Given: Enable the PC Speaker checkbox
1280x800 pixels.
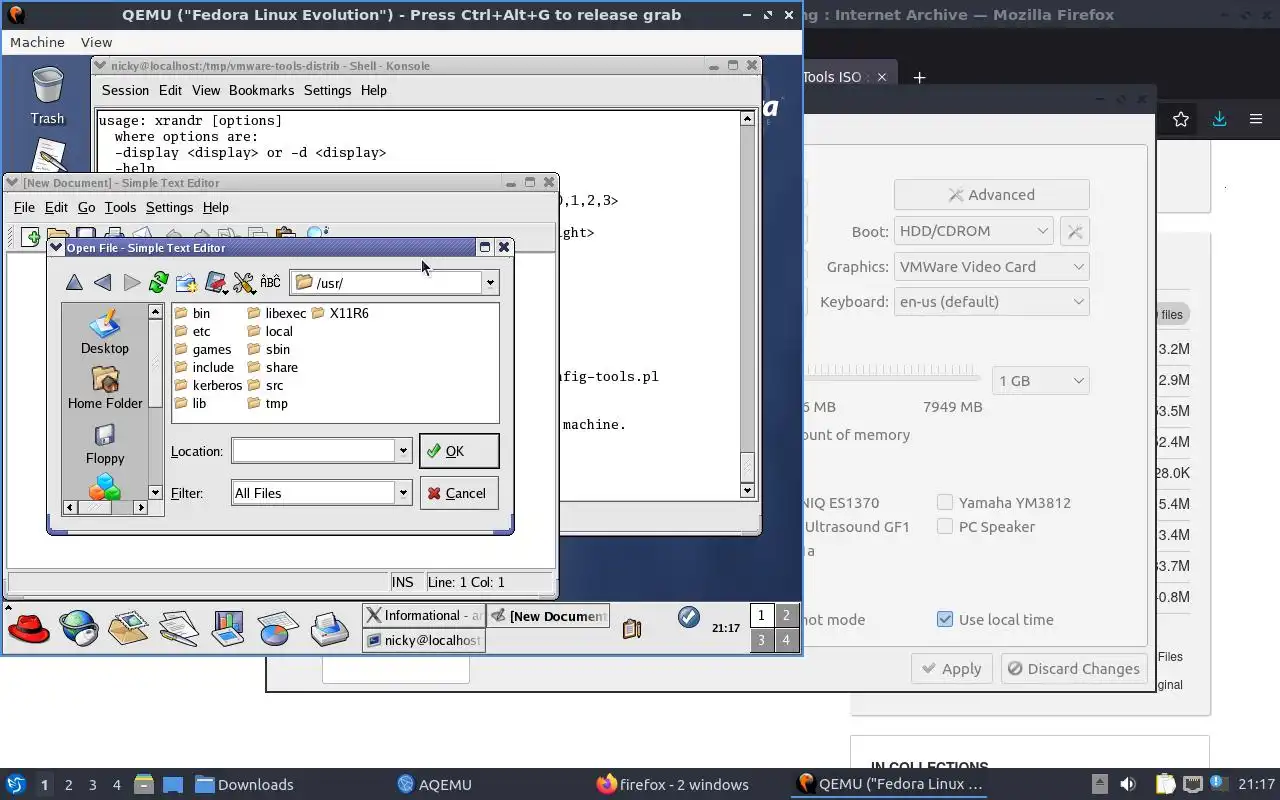Looking at the screenshot, I should 945,526.
